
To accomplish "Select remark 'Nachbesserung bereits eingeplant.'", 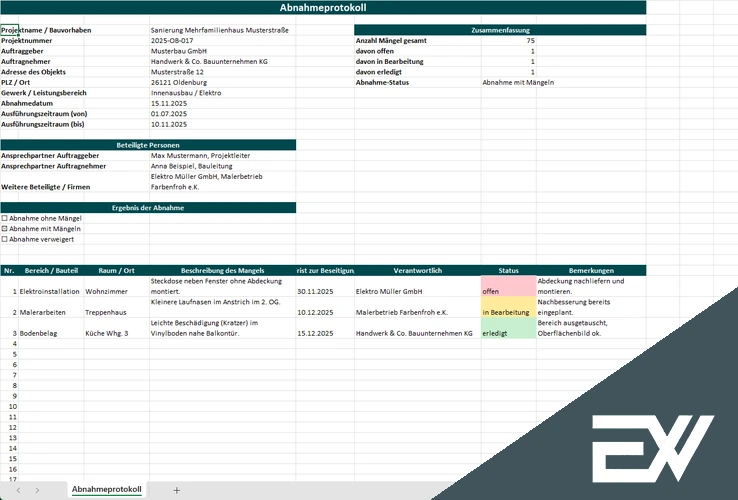I will [x=591, y=307].
